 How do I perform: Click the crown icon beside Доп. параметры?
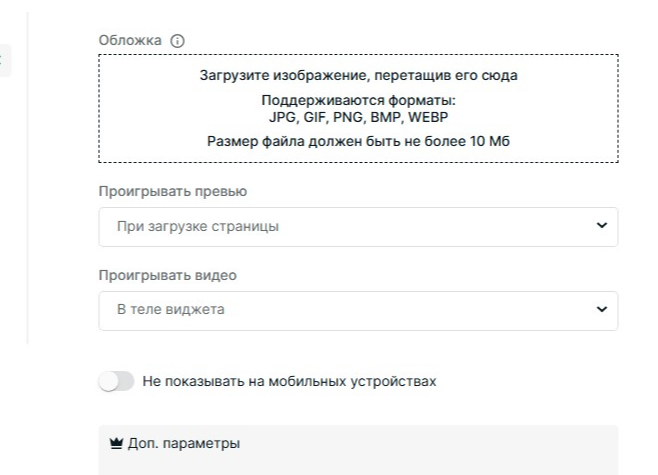click(x=116, y=442)
